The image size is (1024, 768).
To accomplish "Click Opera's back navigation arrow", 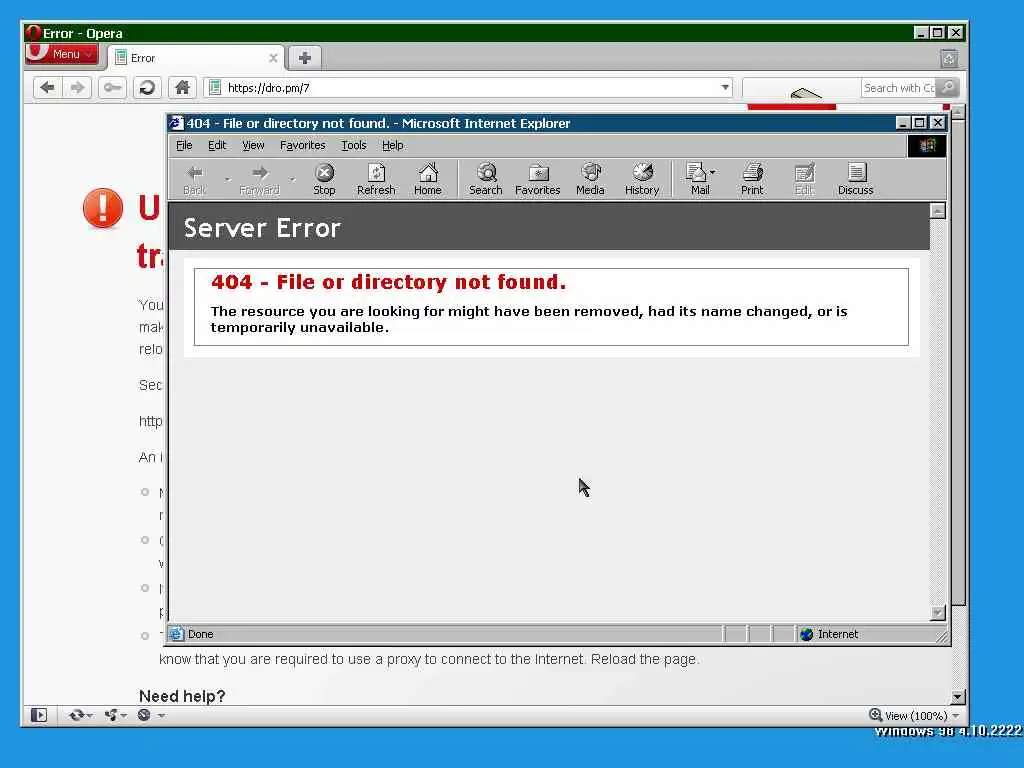I will (47, 88).
